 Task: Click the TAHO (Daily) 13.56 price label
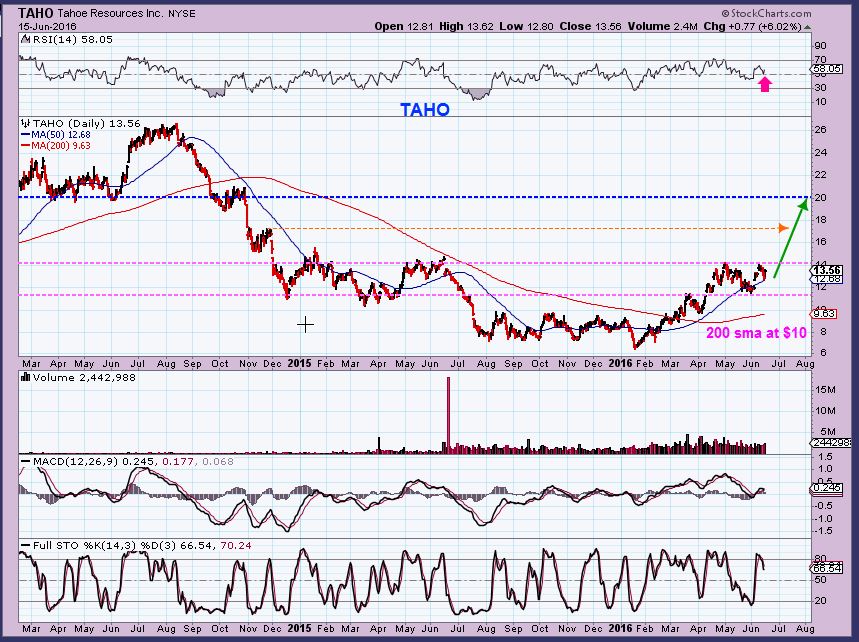tap(87, 124)
